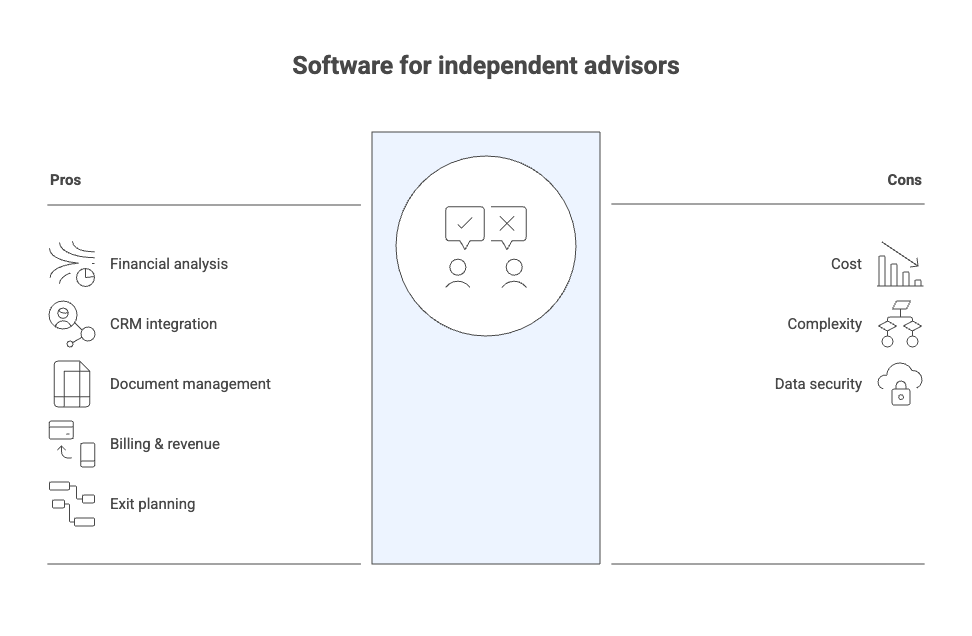Expand the Cons section header
The image size is (972, 636).
[904, 180]
